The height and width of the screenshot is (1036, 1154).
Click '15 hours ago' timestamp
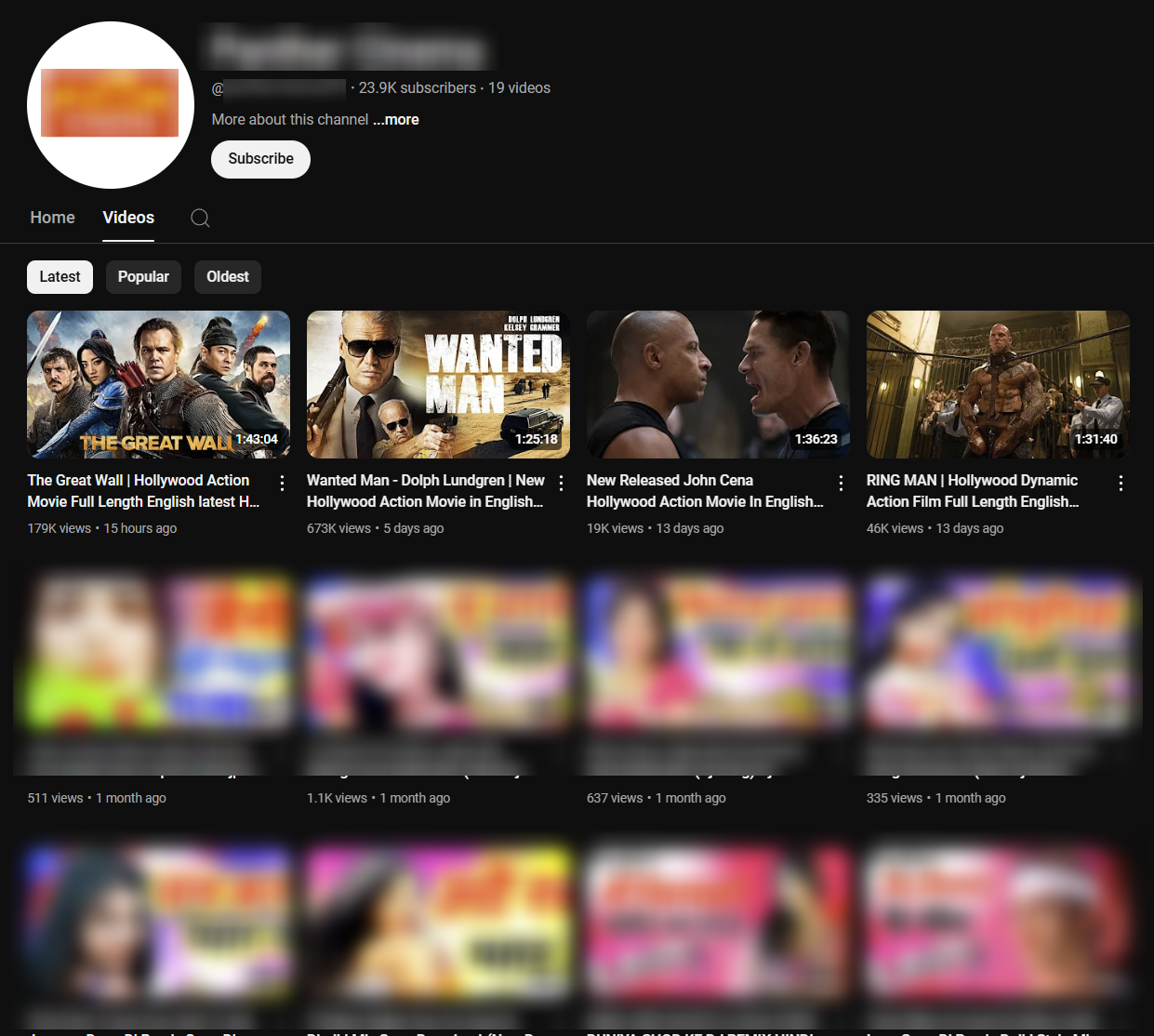[x=140, y=528]
